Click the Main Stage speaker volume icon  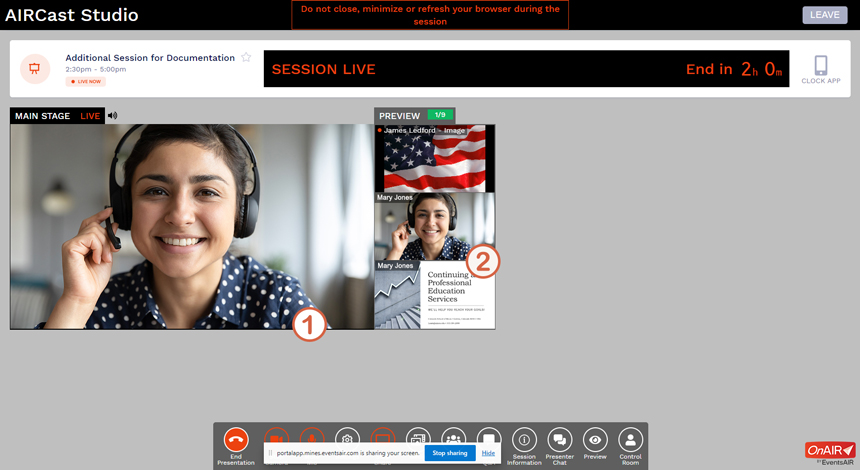click(x=112, y=116)
